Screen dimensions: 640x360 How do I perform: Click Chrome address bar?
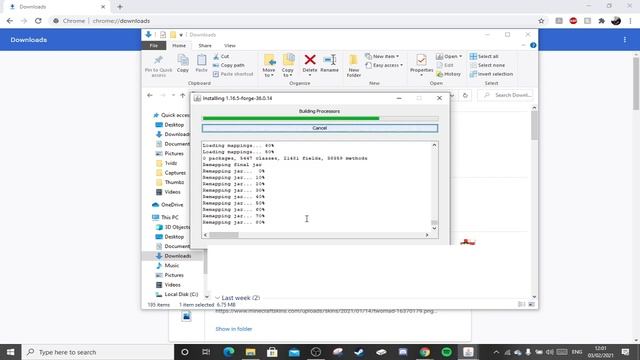[294, 21]
